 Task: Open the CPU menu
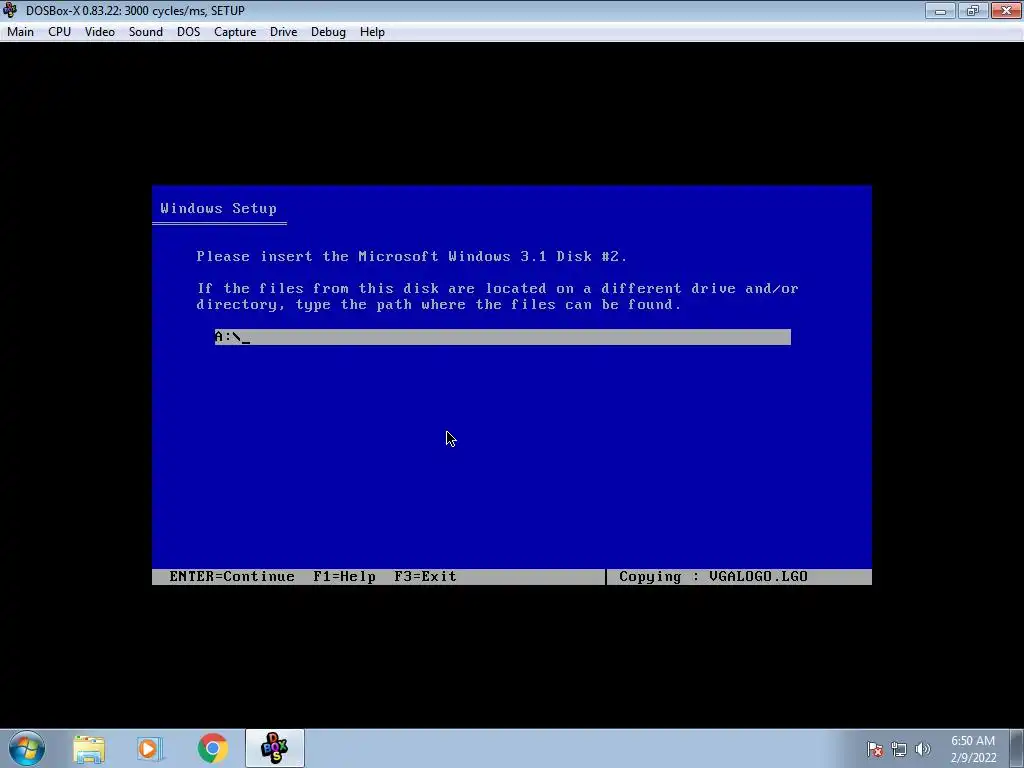pos(59,32)
